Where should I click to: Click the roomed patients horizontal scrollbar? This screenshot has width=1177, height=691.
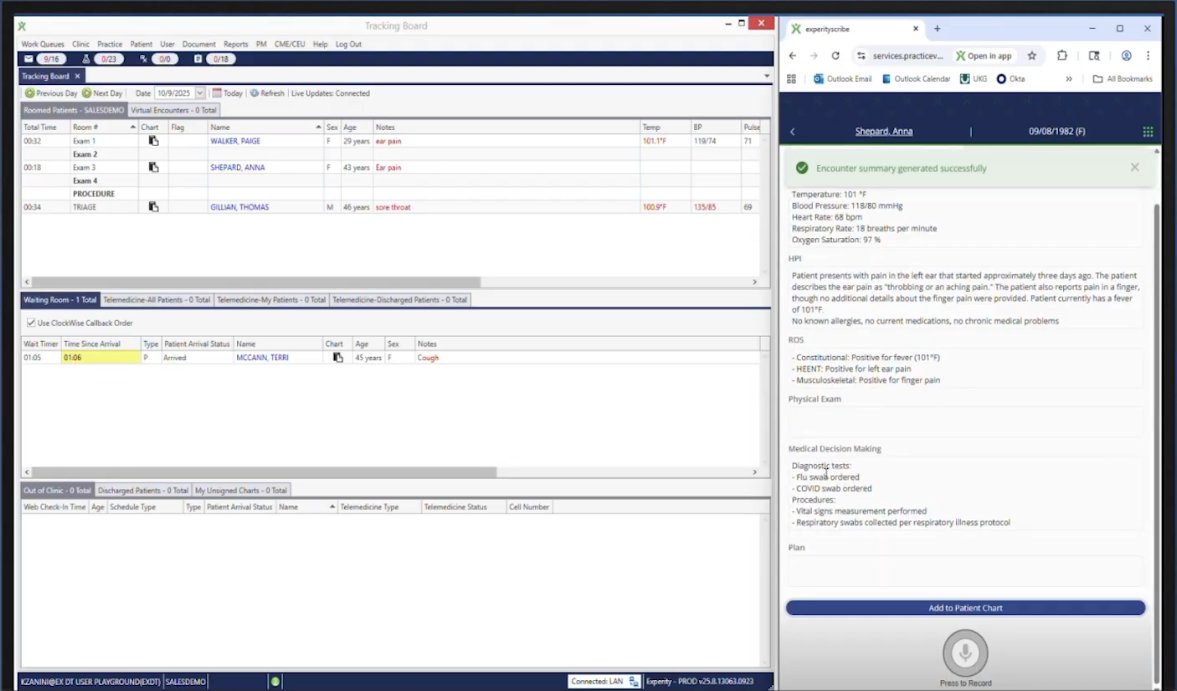[250, 282]
